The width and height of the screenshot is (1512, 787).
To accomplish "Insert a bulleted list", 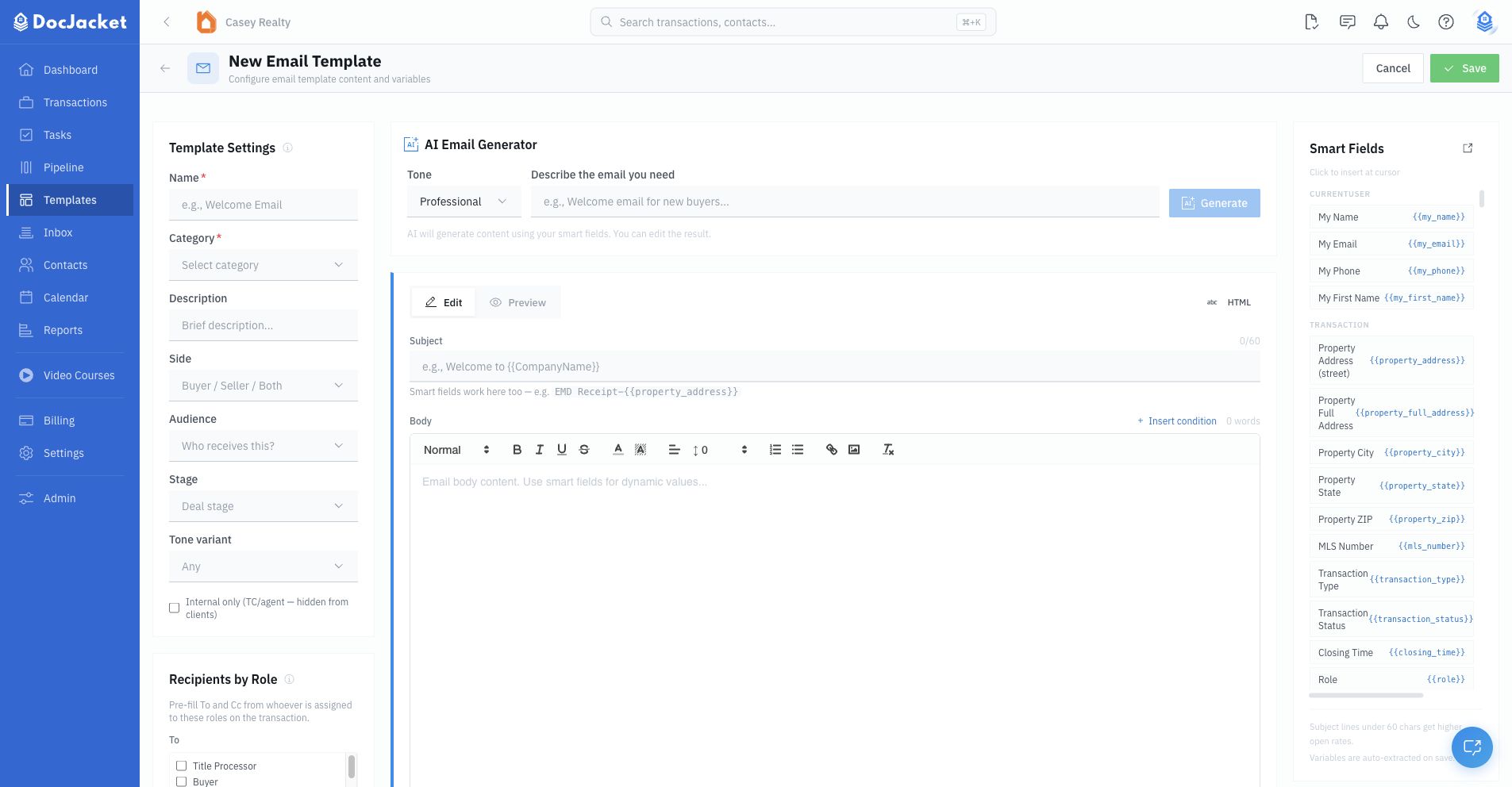I will [797, 450].
